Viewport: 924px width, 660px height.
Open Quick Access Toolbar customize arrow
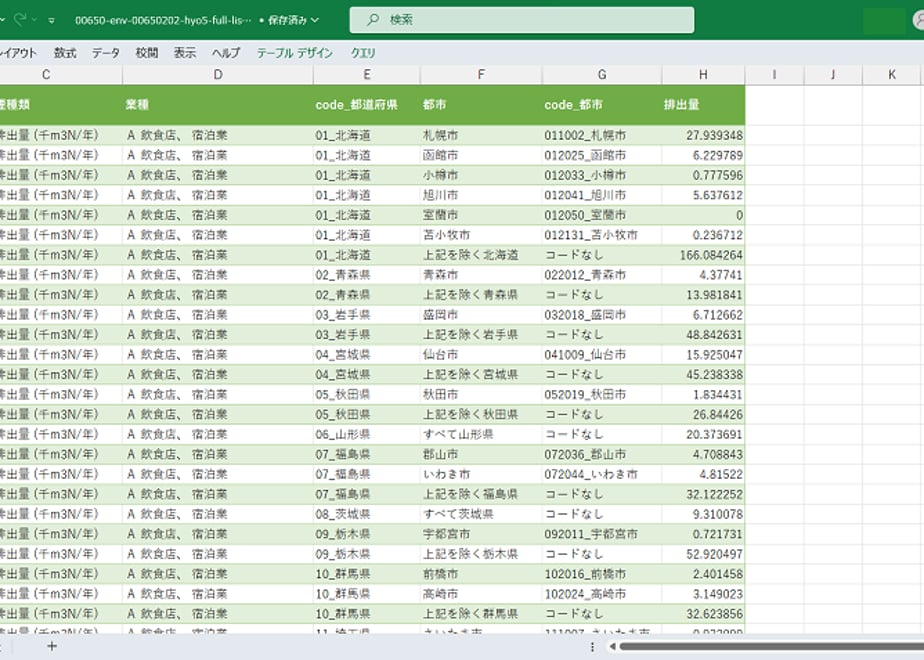tap(52, 21)
